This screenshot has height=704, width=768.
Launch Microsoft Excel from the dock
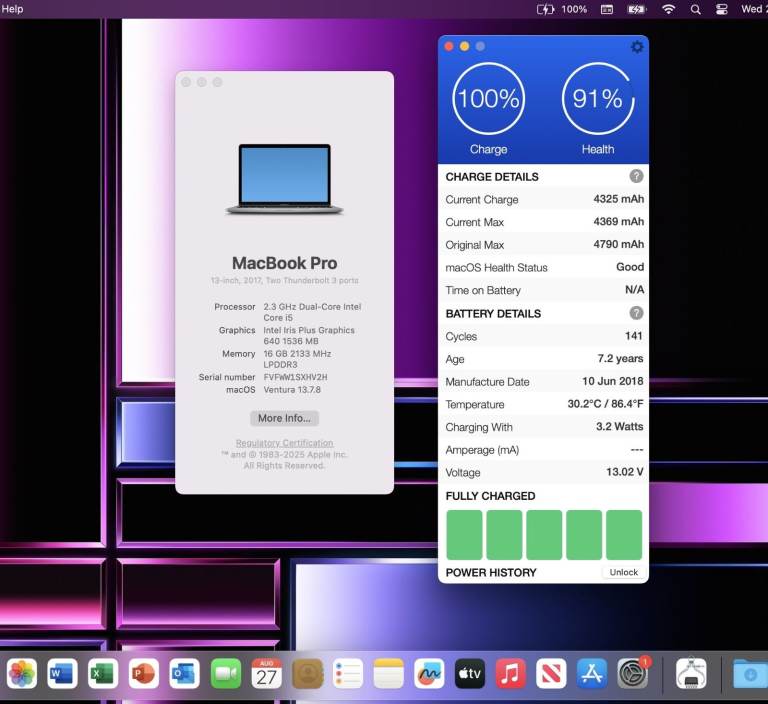point(102,674)
